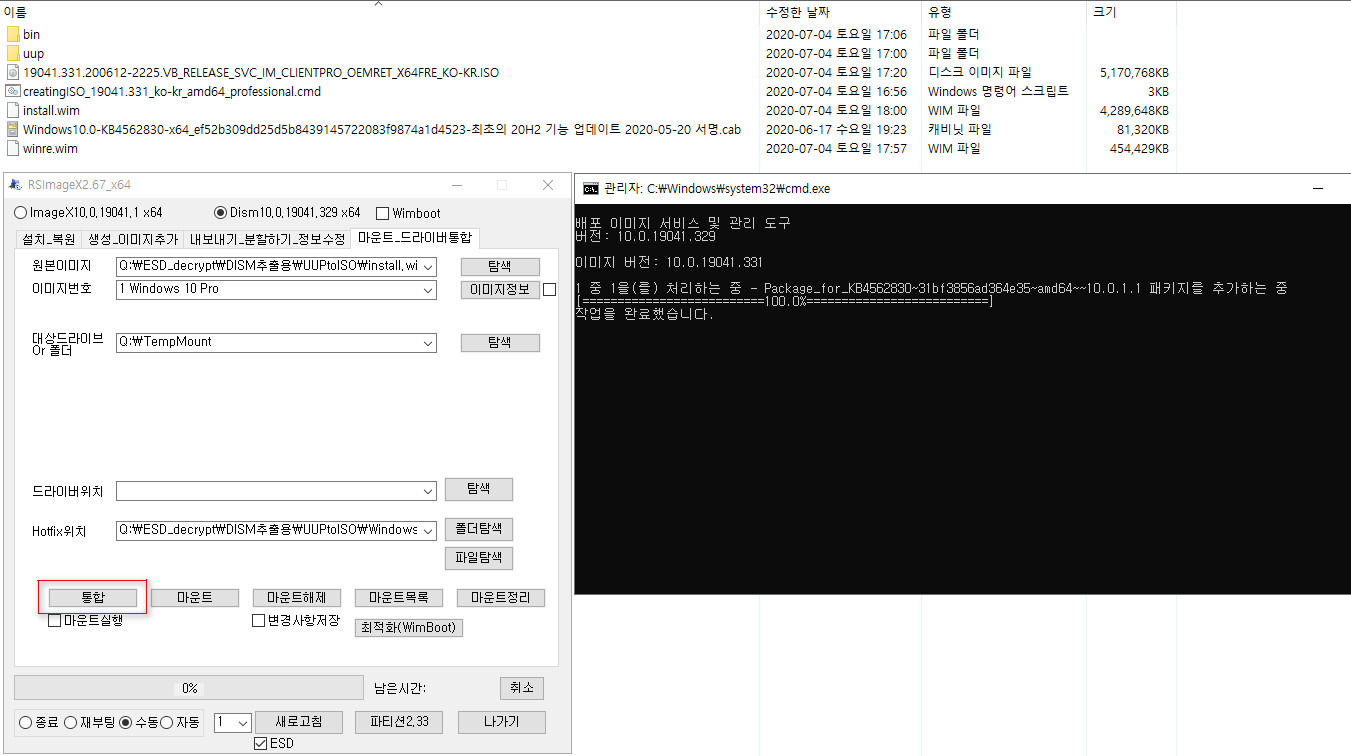Select the 종료 radio option
The height and width of the screenshot is (756, 1351).
click(26, 722)
